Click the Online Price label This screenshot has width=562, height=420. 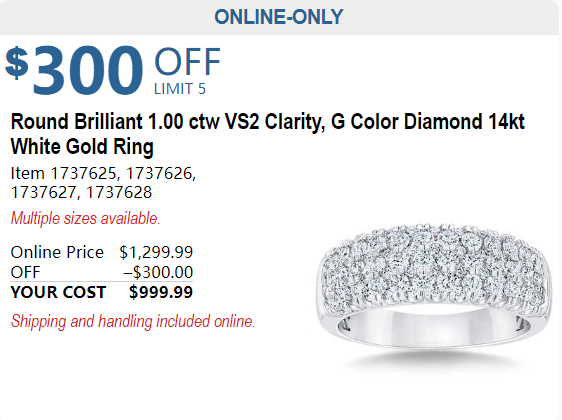pyautogui.click(x=57, y=252)
